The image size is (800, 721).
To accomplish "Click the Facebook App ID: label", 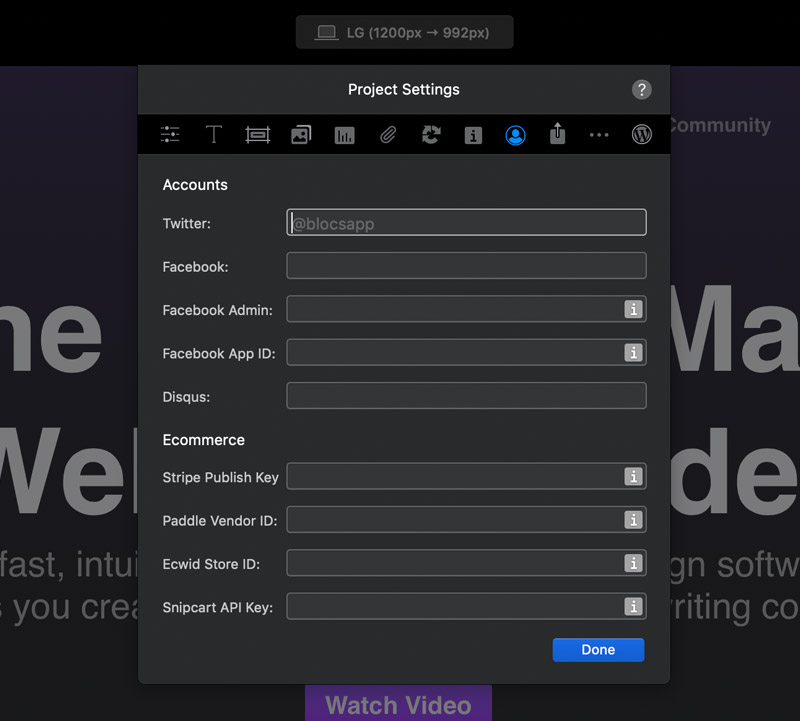I will (219, 354).
